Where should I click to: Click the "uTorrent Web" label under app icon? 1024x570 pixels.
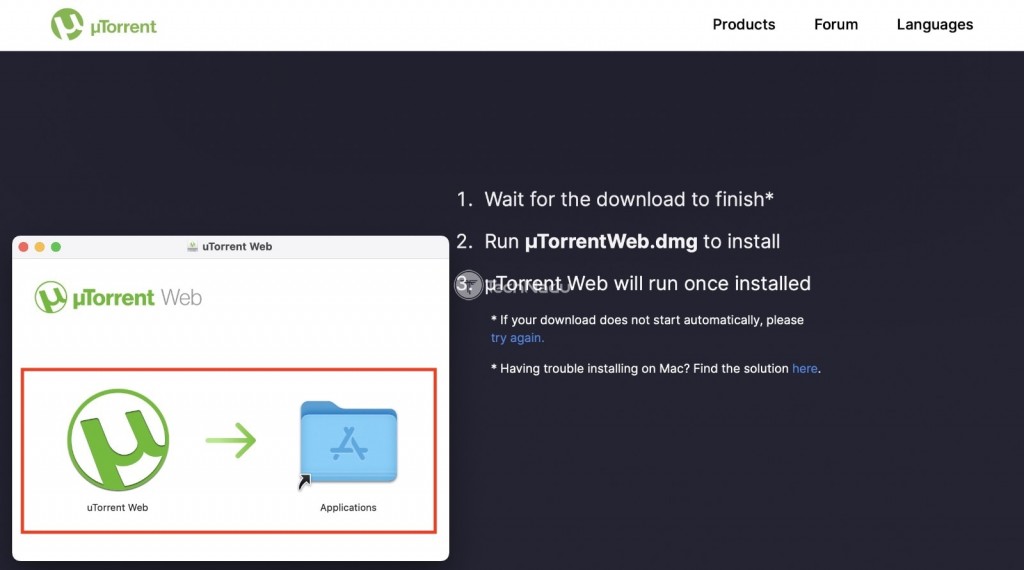[118, 507]
